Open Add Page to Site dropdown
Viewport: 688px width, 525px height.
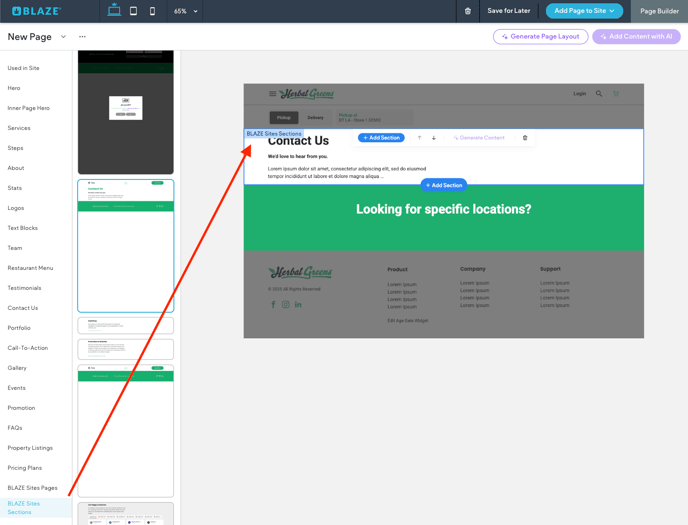pos(584,11)
